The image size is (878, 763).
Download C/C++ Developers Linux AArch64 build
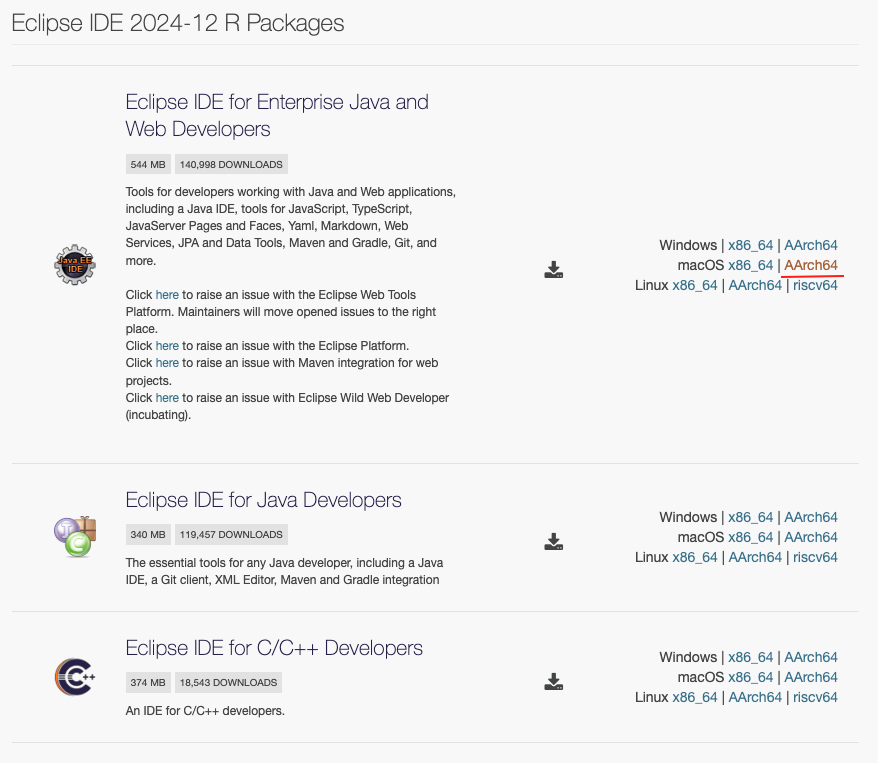[x=755, y=698]
